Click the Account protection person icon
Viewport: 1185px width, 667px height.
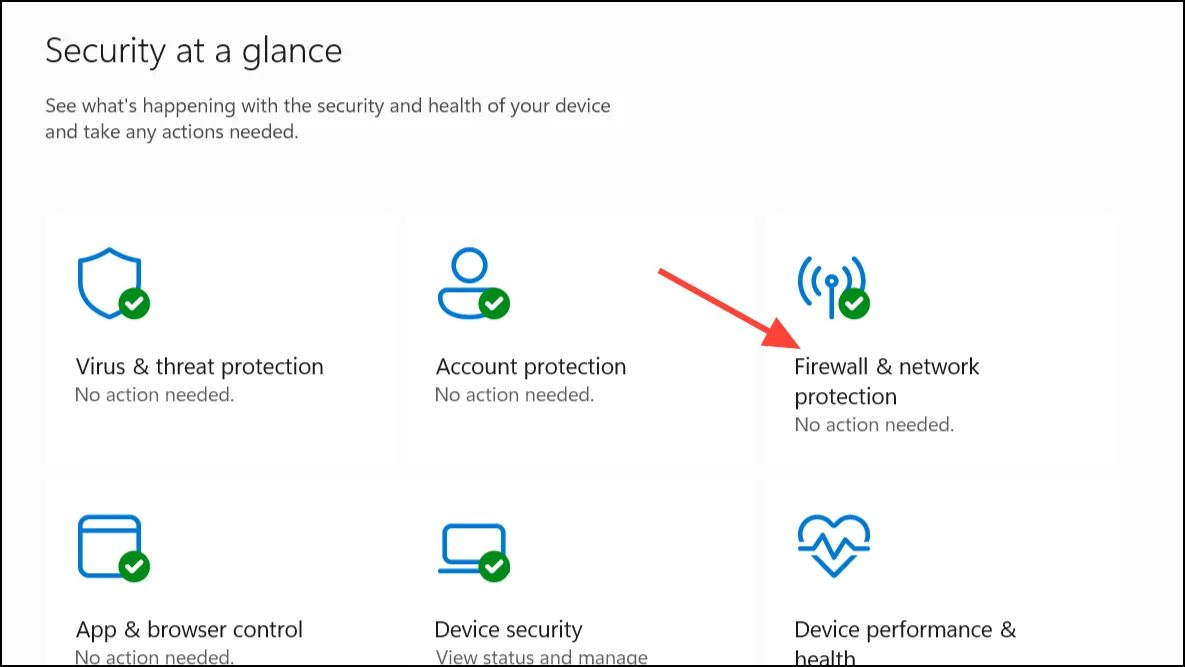click(471, 283)
